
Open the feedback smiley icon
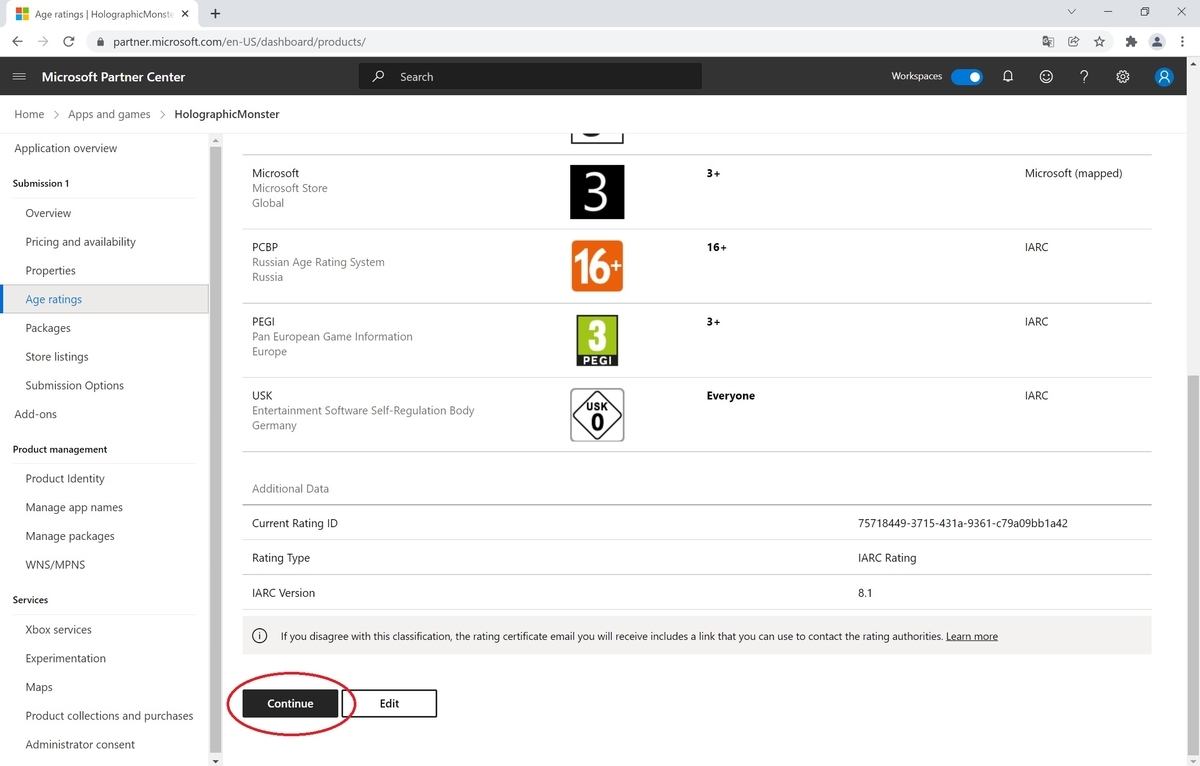pos(1046,77)
